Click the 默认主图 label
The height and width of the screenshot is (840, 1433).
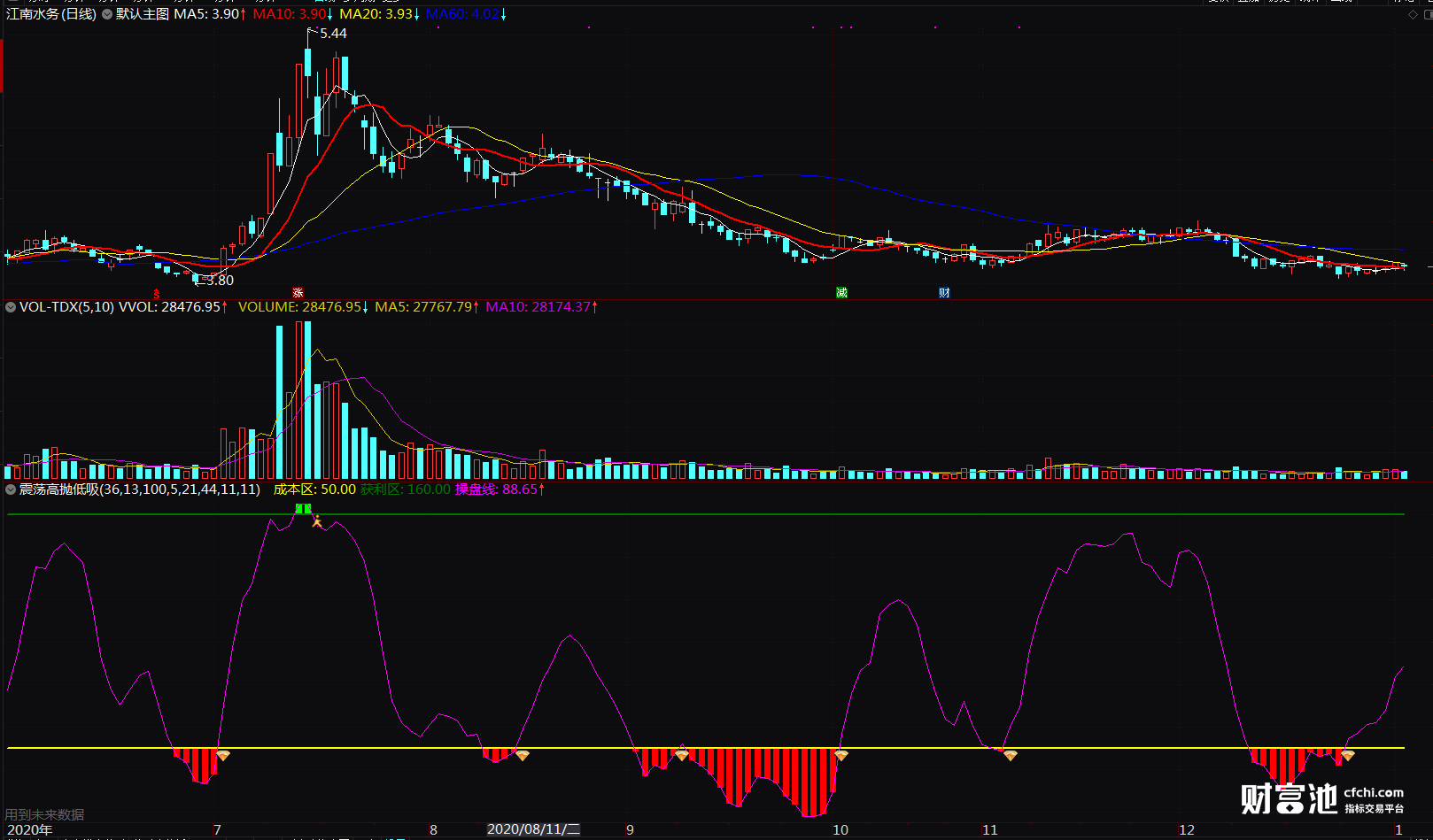(143, 14)
